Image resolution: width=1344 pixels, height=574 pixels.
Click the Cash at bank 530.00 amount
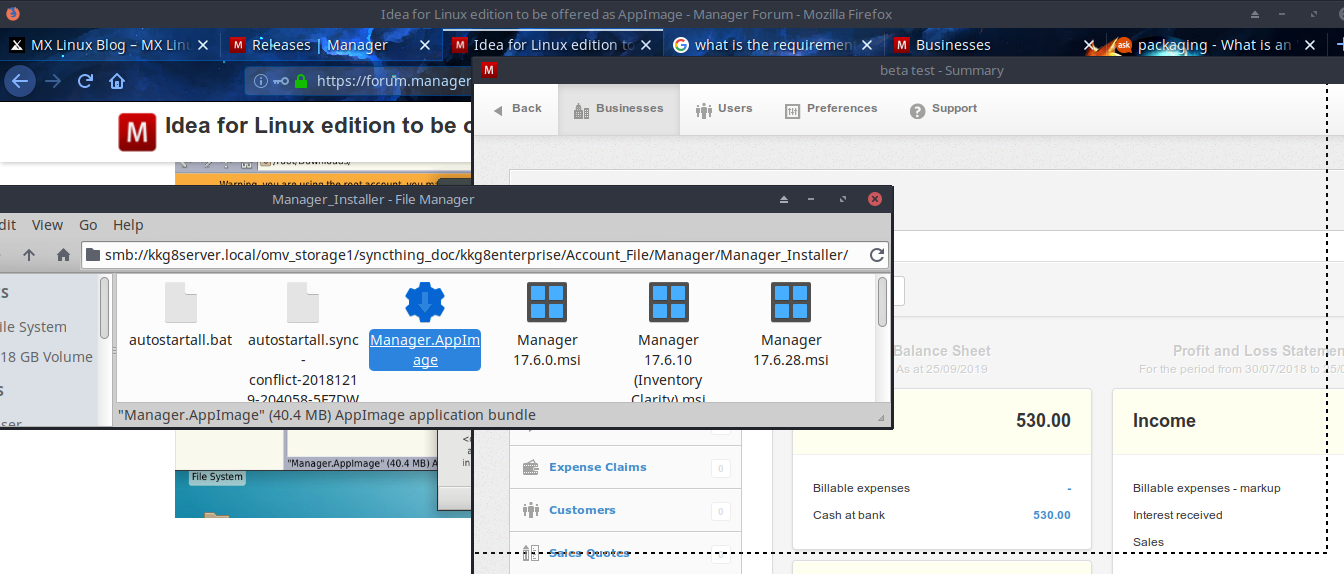[1051, 515]
